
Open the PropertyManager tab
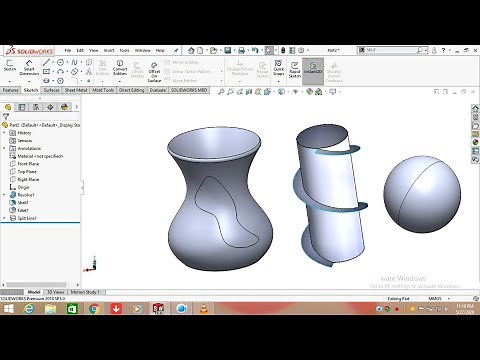[x=22, y=107]
